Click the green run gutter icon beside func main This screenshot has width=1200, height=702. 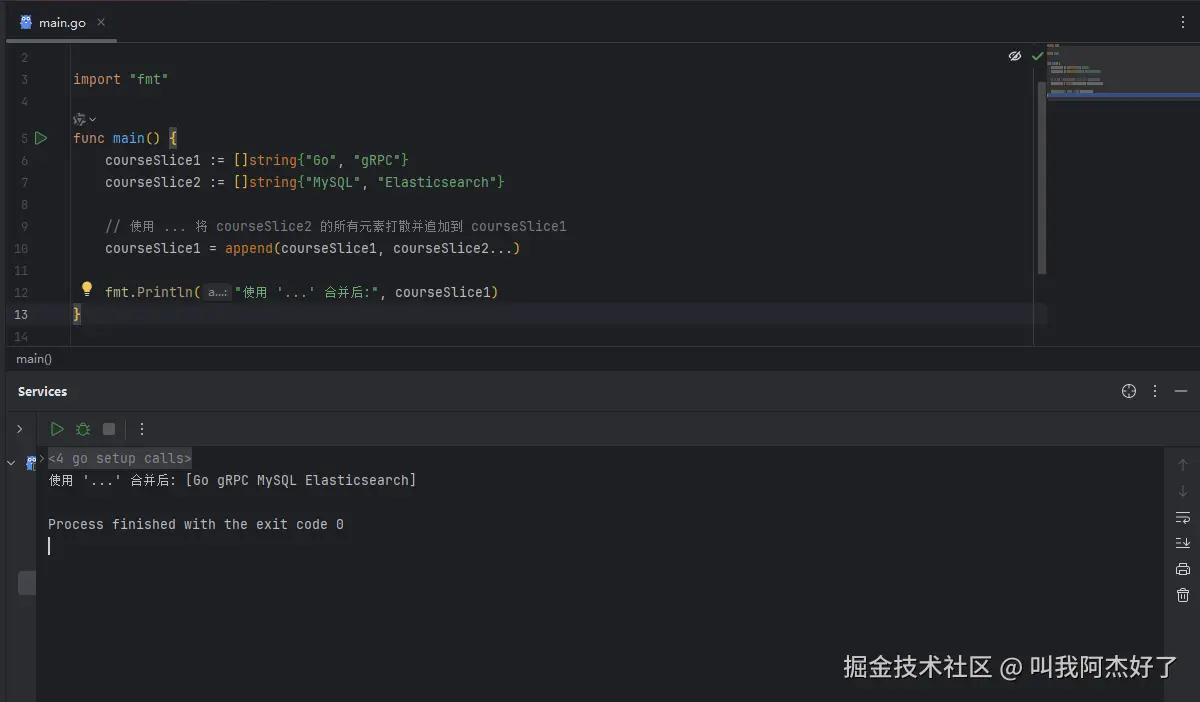pos(41,138)
